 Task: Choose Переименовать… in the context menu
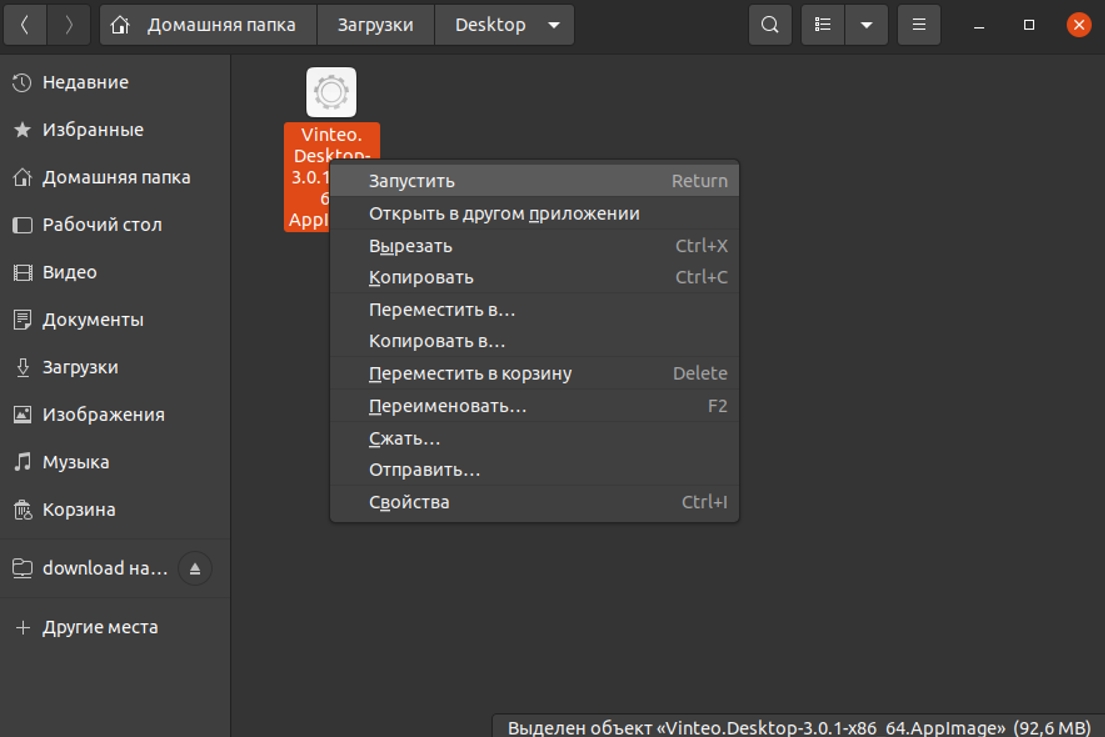tap(534, 407)
